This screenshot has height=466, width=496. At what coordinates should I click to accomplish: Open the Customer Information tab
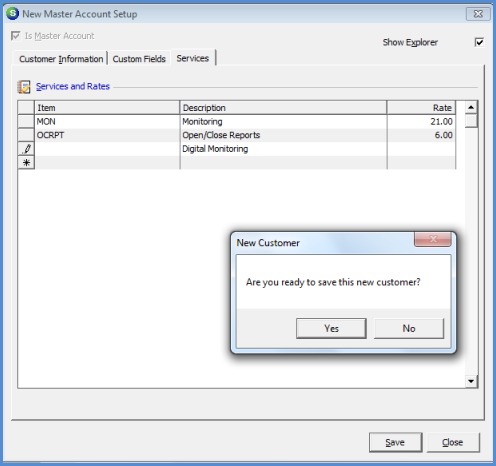(x=61, y=59)
